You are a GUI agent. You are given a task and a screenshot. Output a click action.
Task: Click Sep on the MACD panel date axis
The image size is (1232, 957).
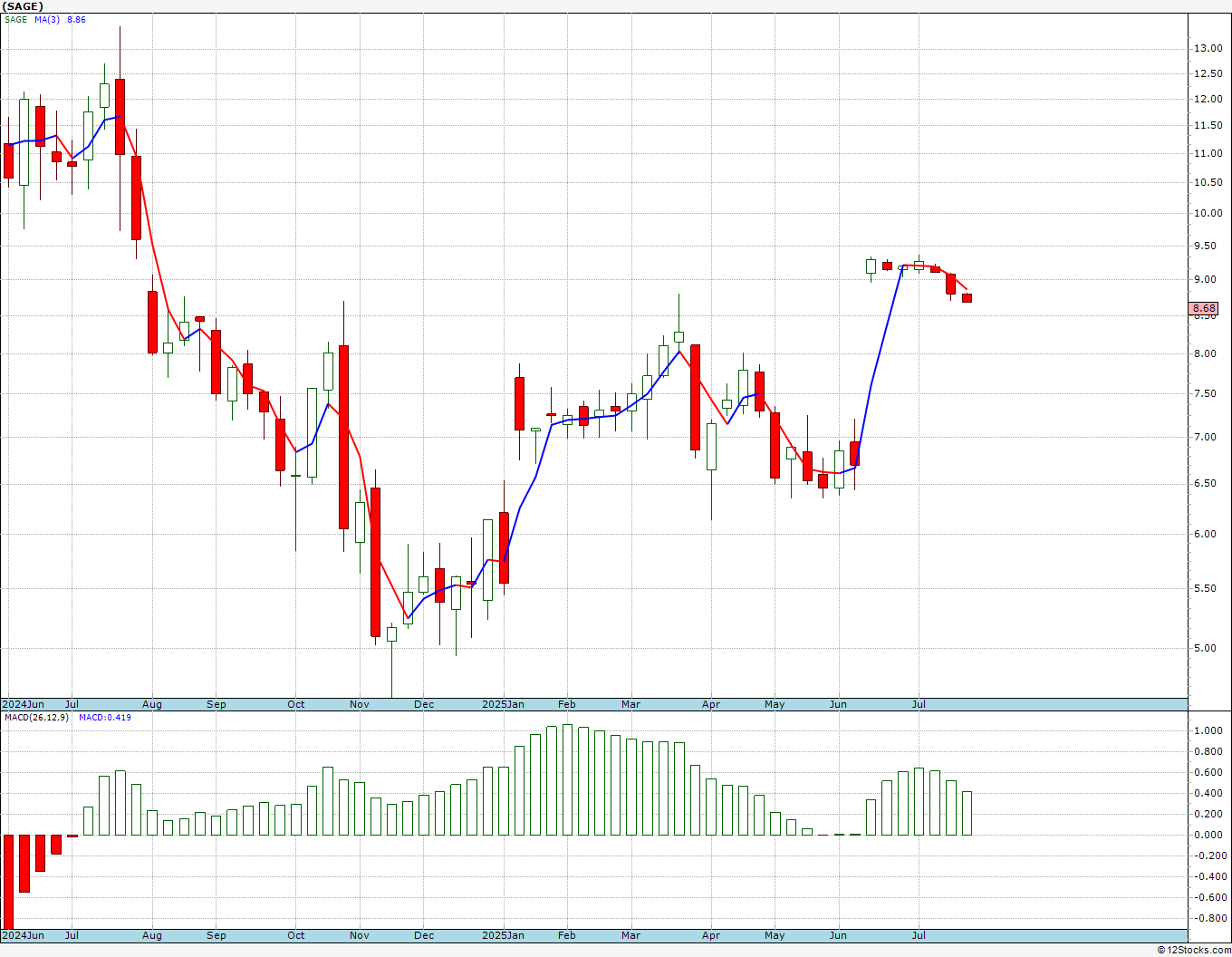click(x=217, y=935)
